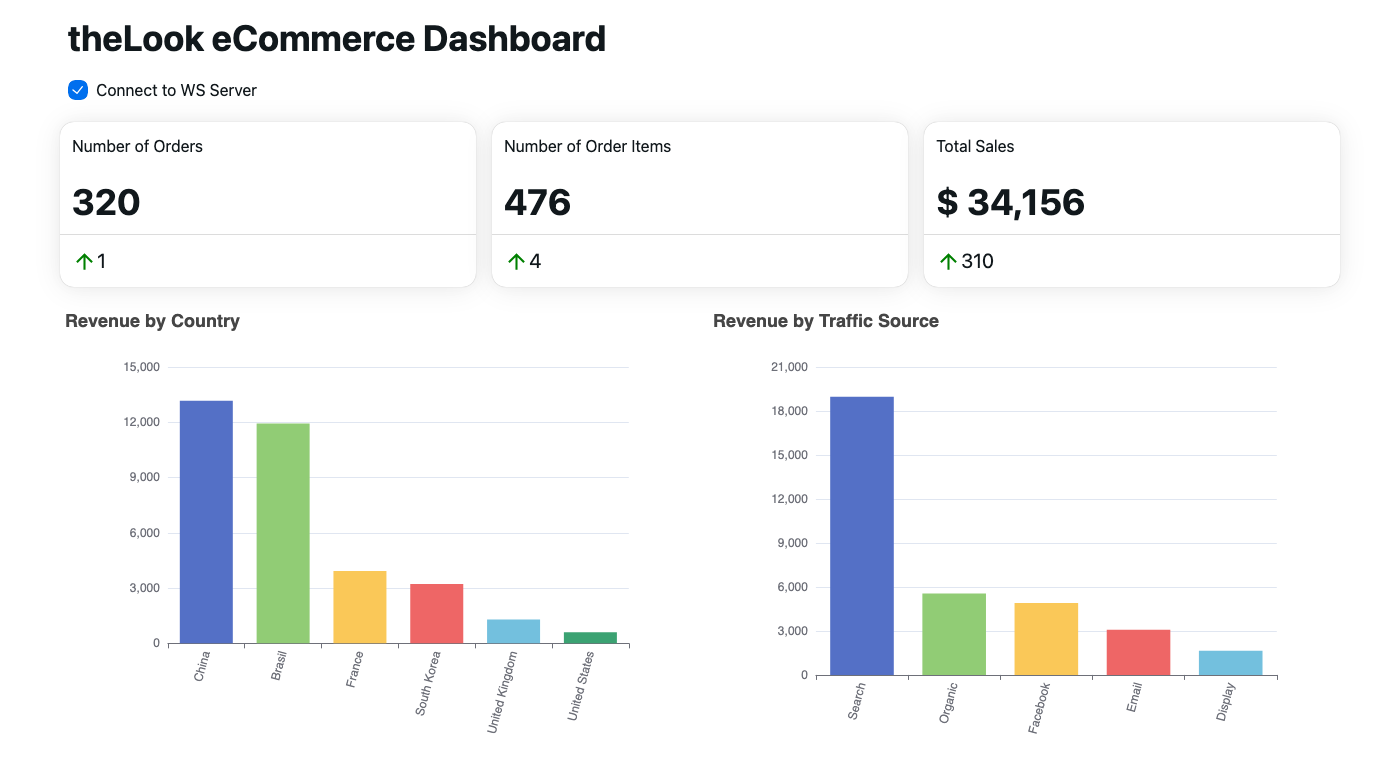Select the red Email traffic bar

click(1138, 652)
